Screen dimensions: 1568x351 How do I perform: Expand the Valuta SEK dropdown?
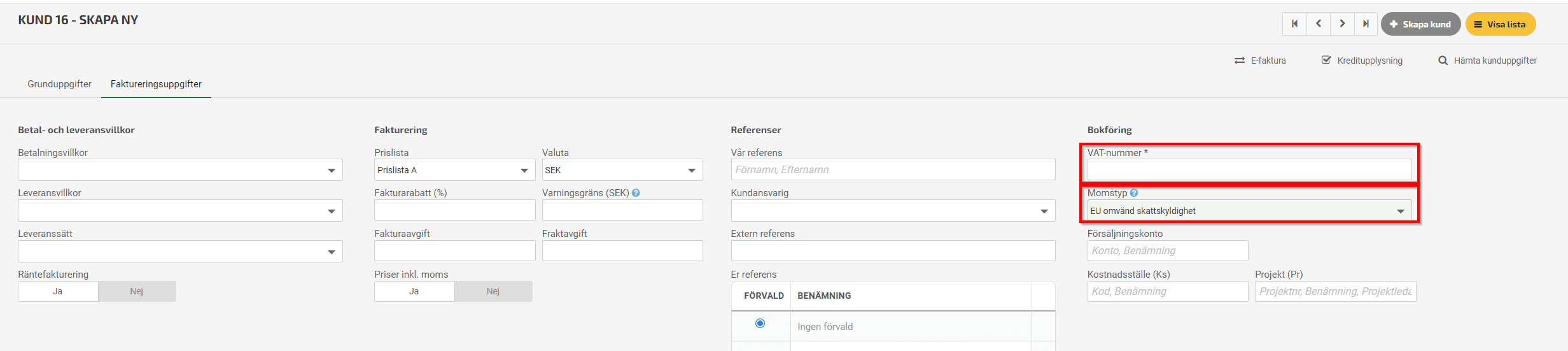(622, 170)
